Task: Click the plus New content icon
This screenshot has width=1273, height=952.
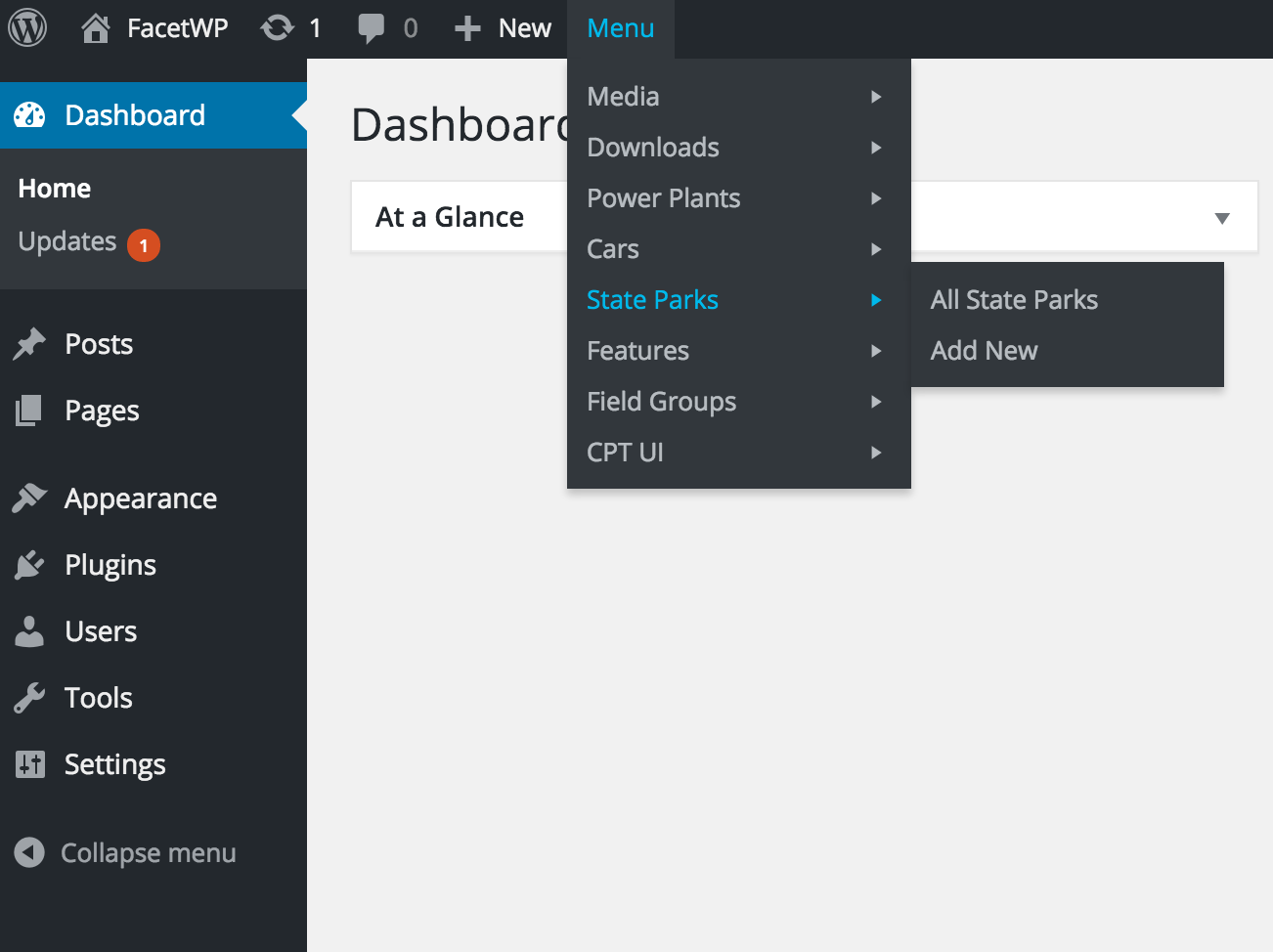Action: [467, 28]
